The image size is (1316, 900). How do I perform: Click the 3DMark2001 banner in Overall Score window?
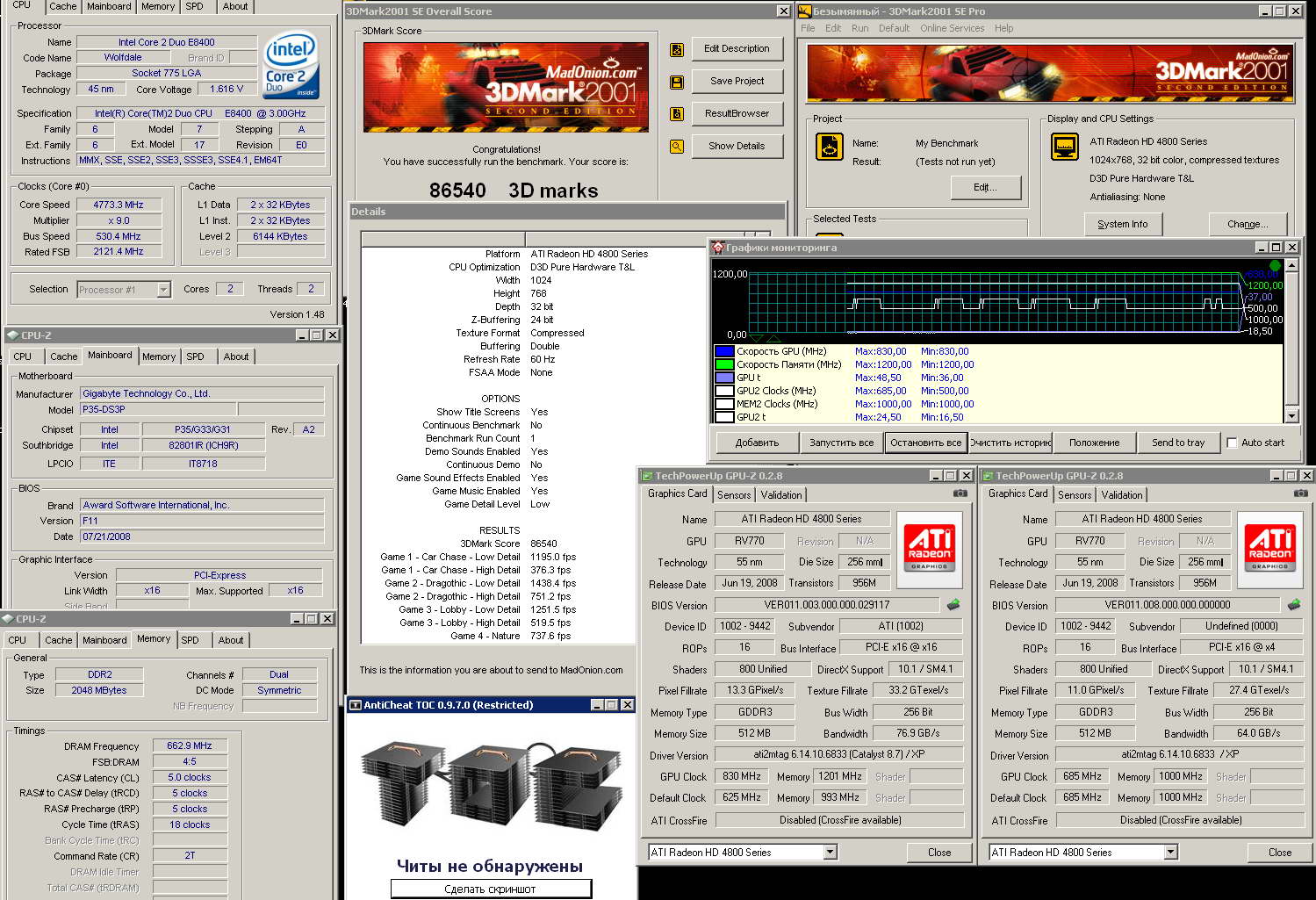[507, 87]
